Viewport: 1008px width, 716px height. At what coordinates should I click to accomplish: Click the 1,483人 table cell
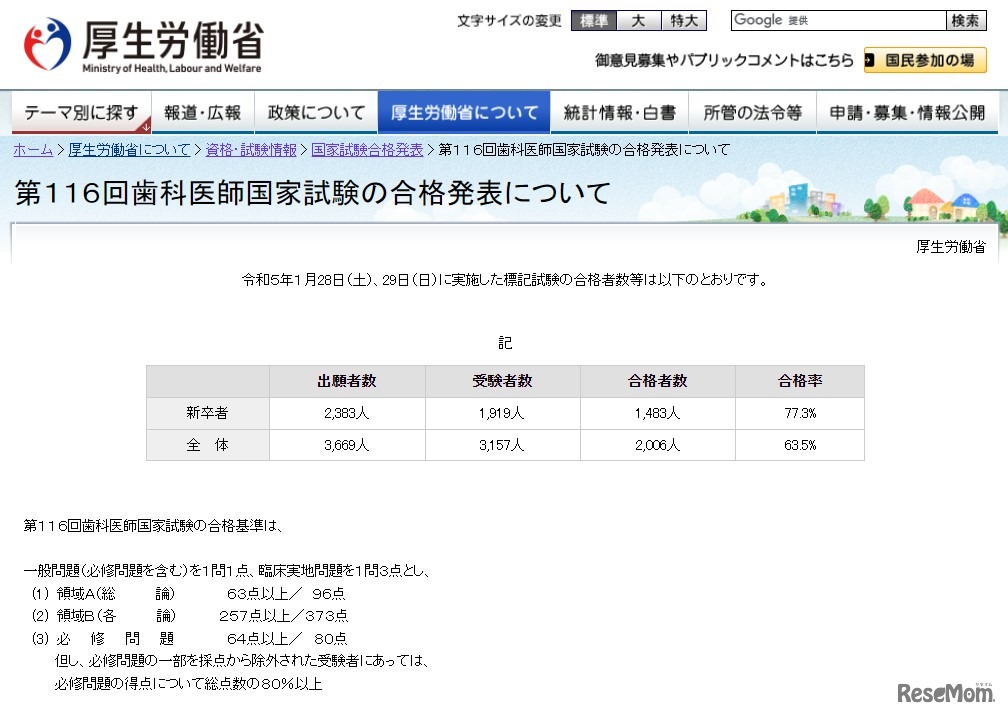click(658, 413)
